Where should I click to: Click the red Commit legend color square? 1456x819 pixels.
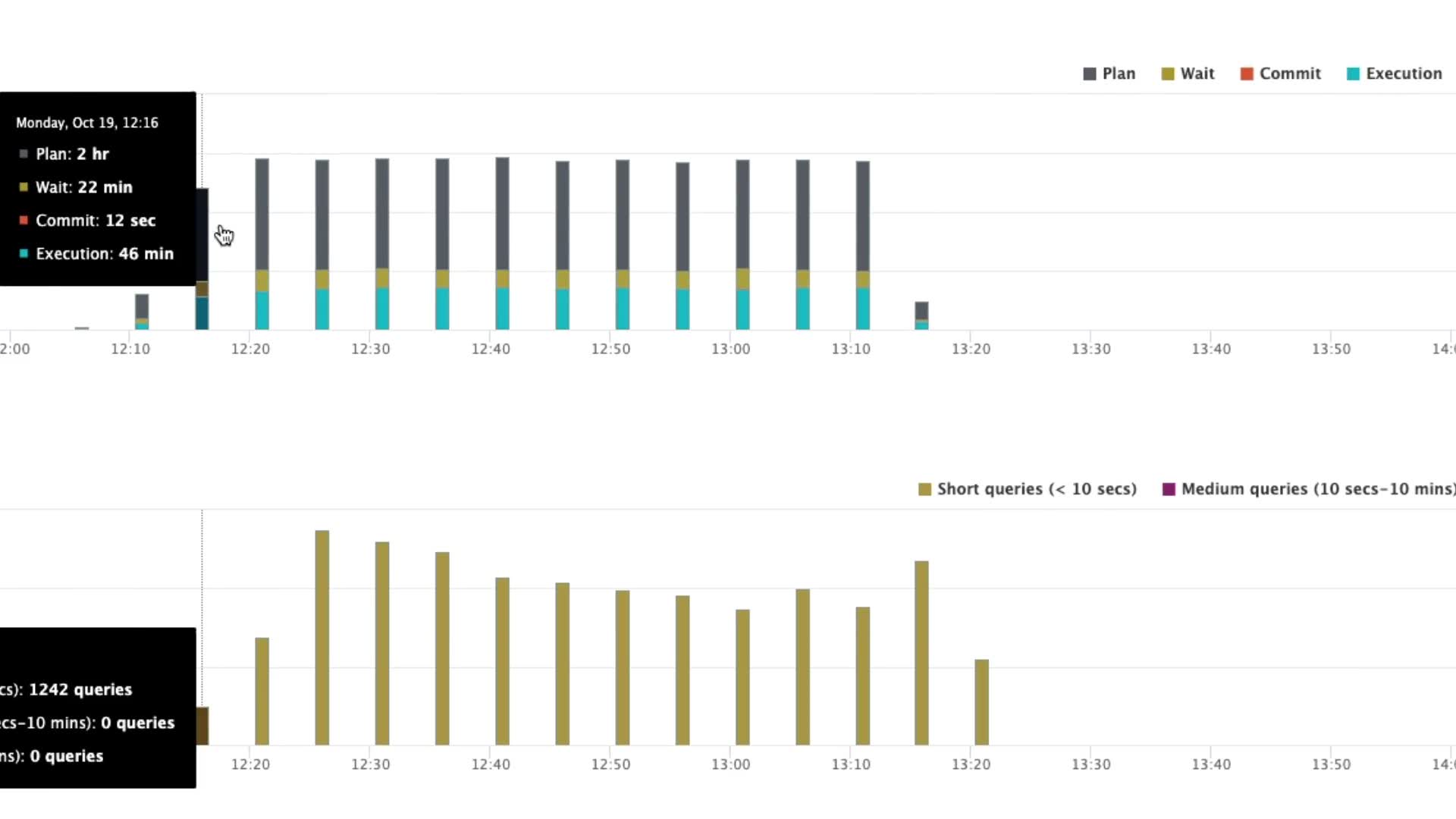tap(1246, 74)
